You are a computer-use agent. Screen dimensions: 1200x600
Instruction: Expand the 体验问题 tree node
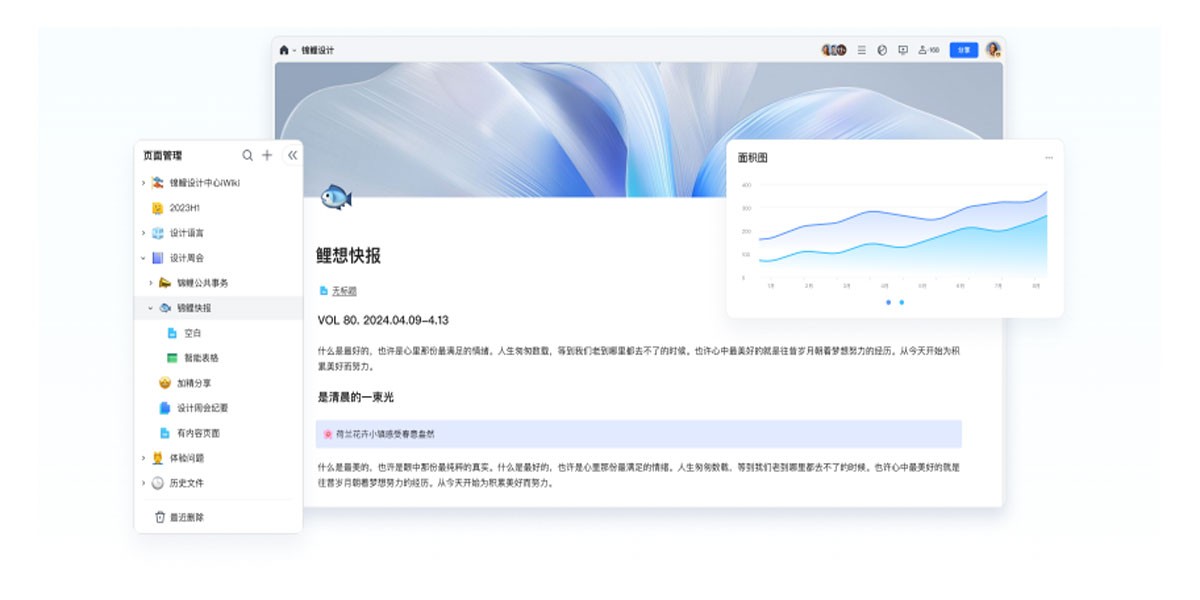[x=143, y=458]
